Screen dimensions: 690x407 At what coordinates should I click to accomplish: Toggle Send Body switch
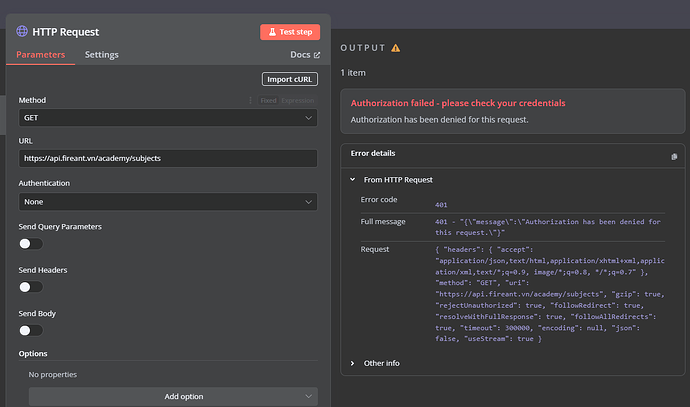pos(31,330)
